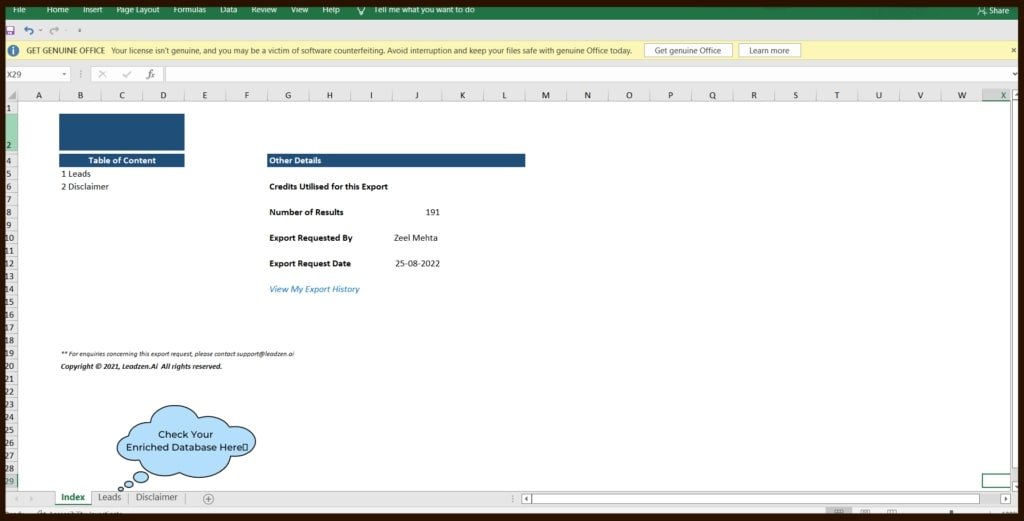Viewport: 1024px width, 521px height.
Task: Click the Cancel X icon in formula bar
Action: [102, 74]
